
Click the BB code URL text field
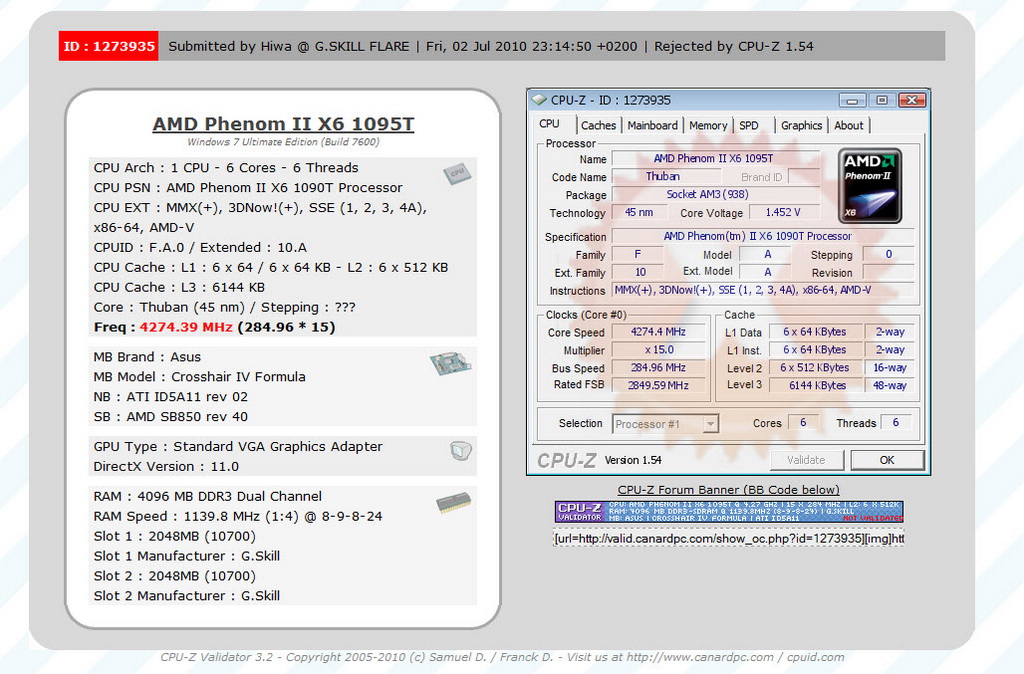click(x=729, y=538)
